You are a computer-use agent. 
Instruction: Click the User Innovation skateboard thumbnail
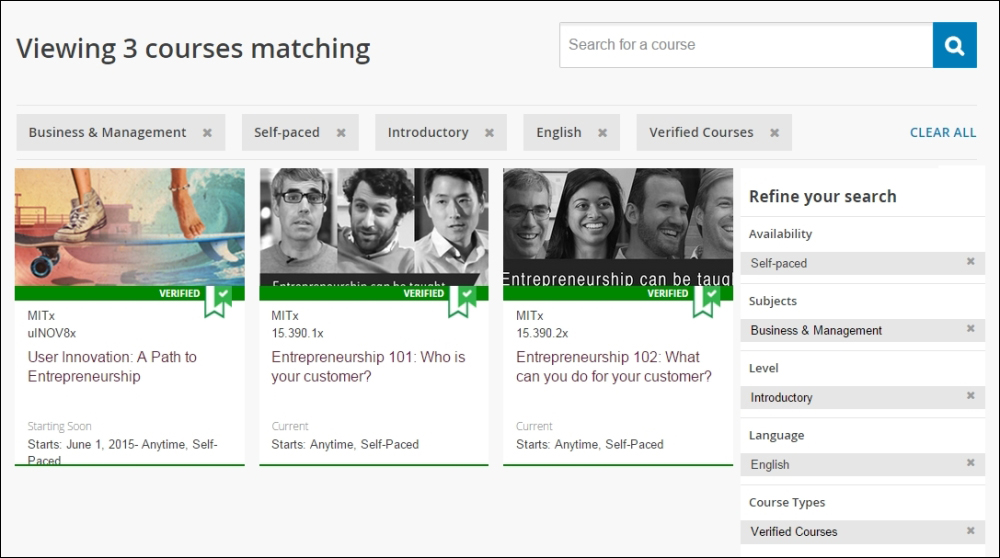pos(129,226)
